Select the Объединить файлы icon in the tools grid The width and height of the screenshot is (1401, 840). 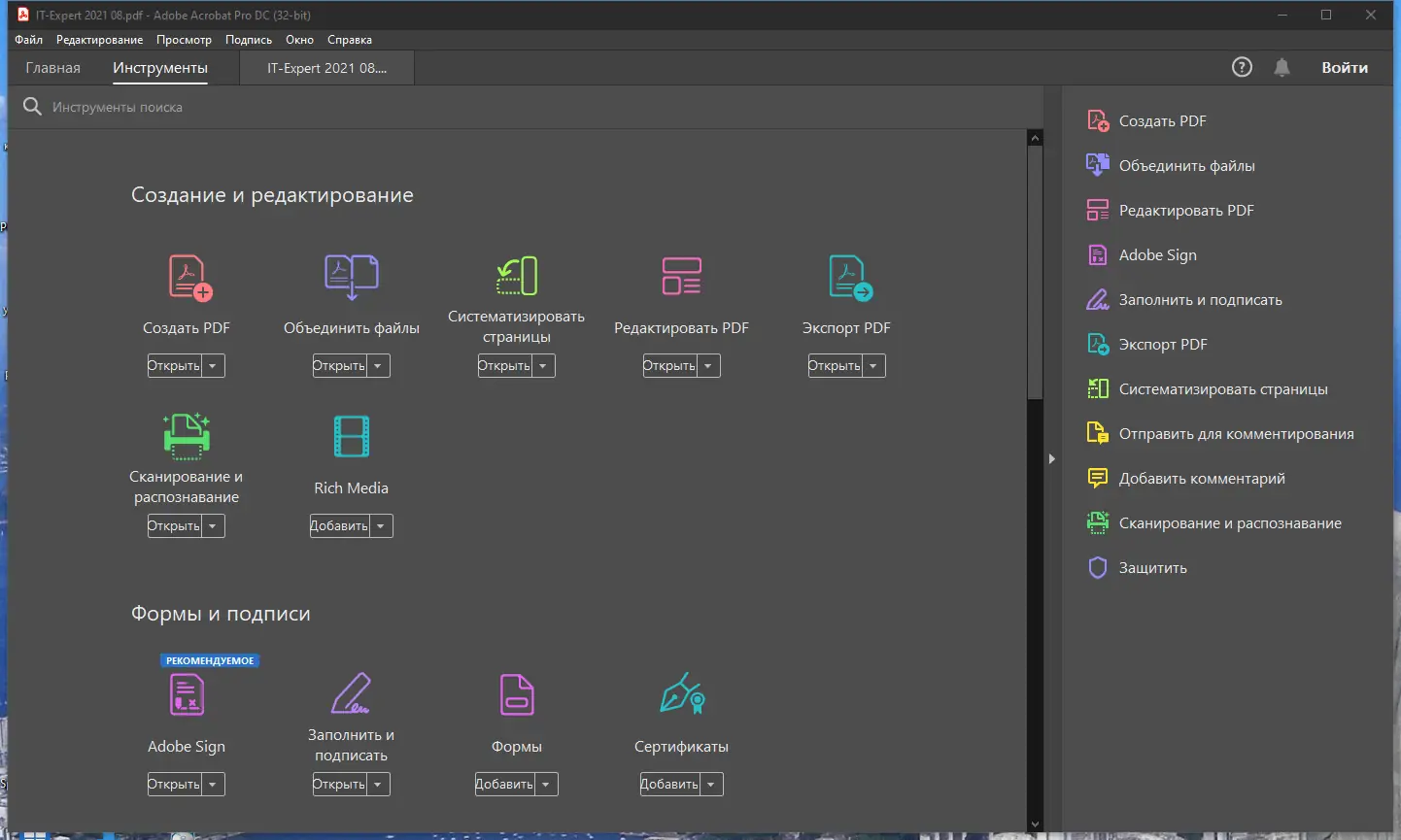click(x=352, y=278)
